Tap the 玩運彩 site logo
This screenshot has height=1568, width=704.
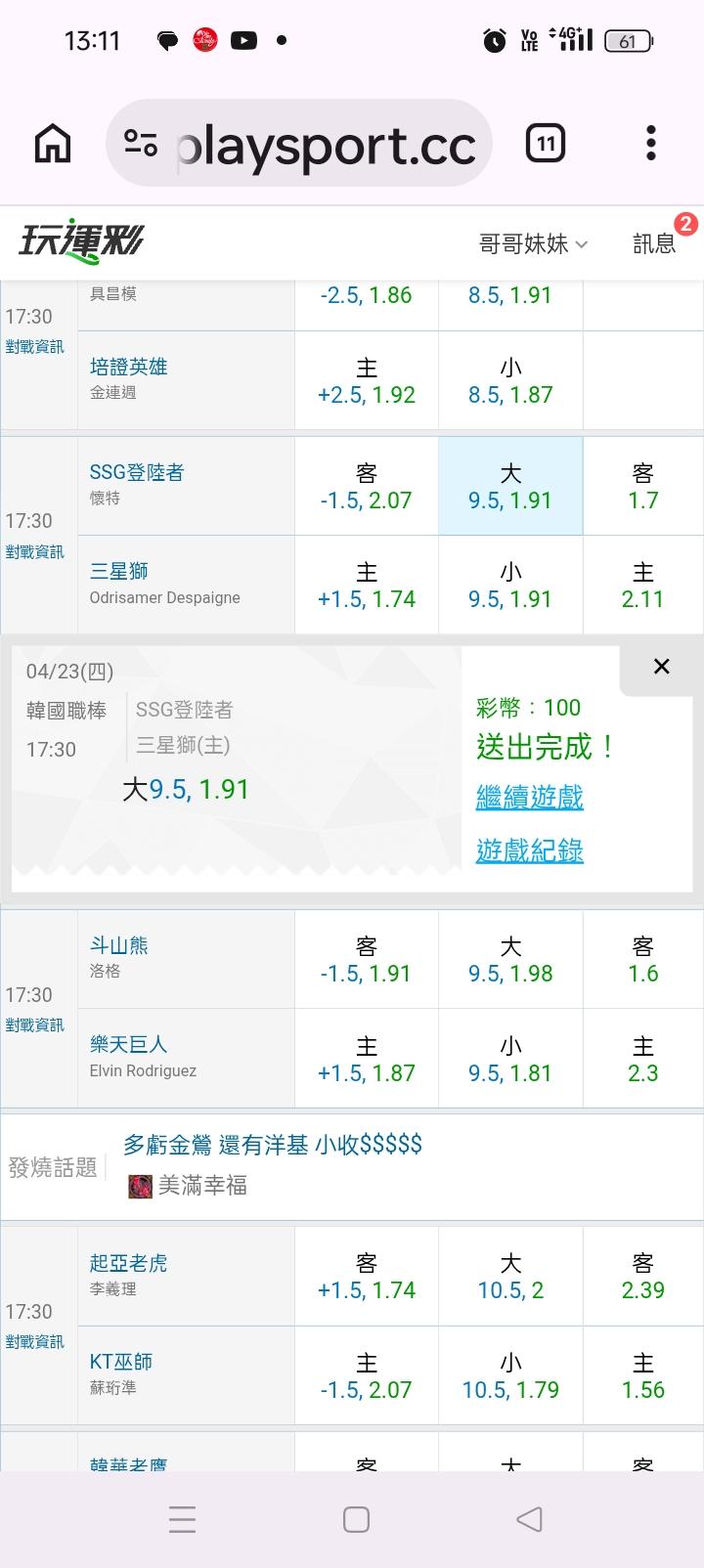coord(81,240)
